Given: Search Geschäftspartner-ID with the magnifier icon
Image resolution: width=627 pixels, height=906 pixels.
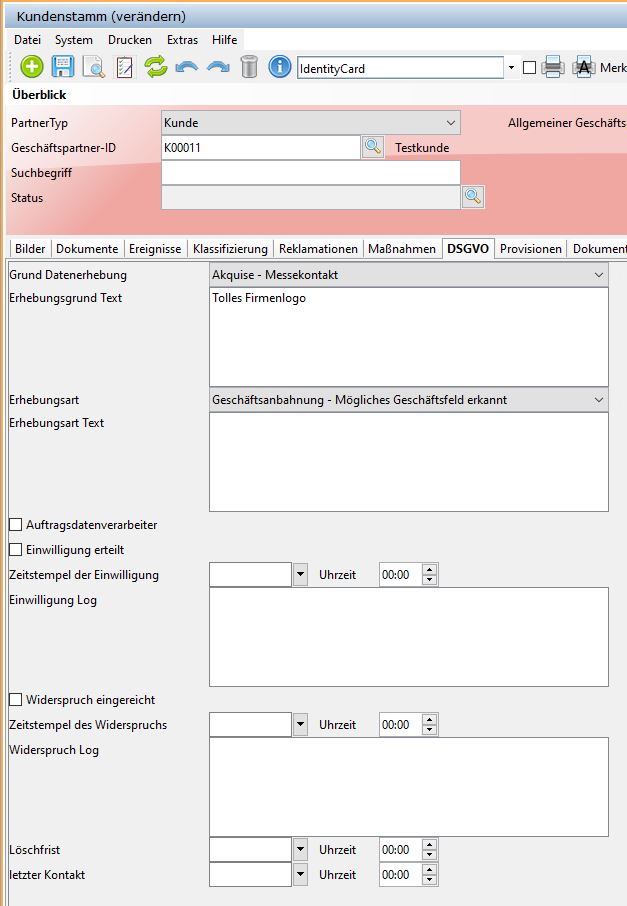Looking at the screenshot, I should 372,147.
